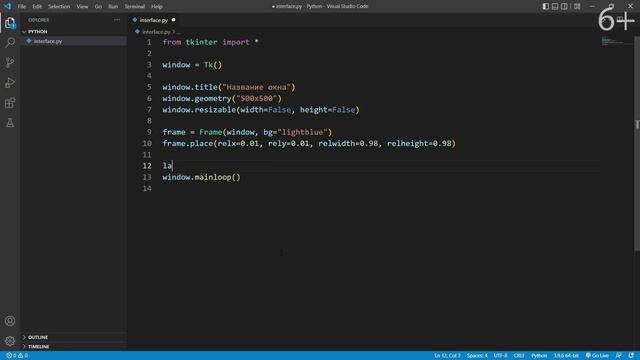Click the unsaved dot on interface.py tab
640x360 pixels.
coord(173,20)
